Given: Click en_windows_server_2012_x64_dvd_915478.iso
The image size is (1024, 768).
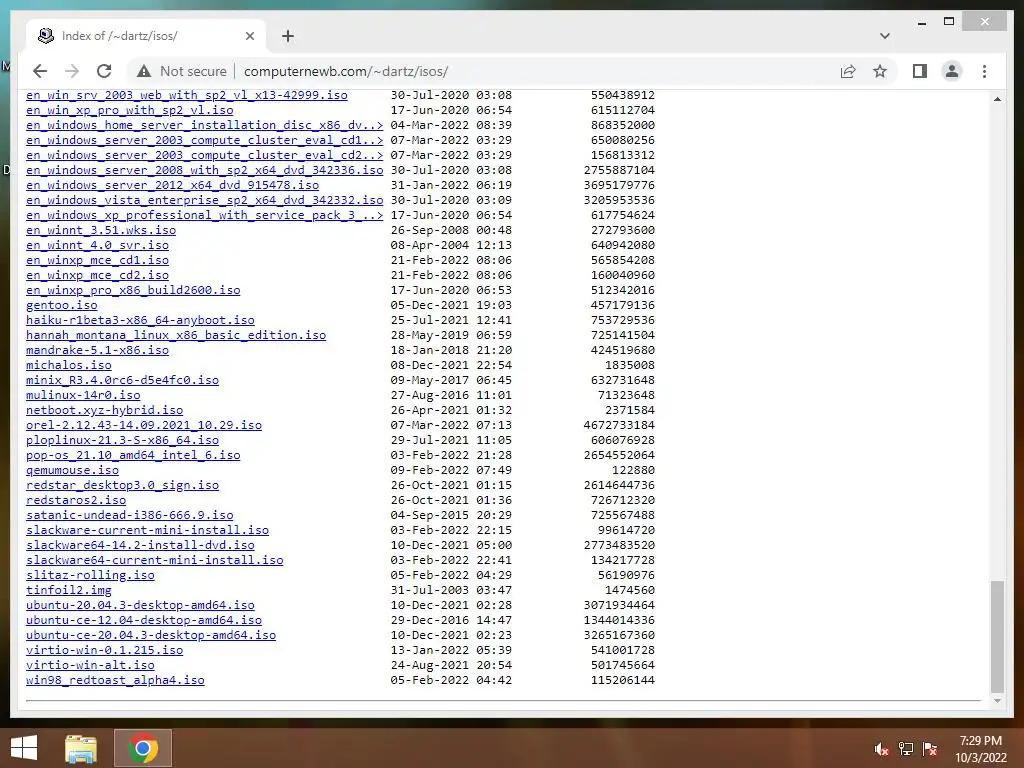Looking at the screenshot, I should click(x=172, y=185).
